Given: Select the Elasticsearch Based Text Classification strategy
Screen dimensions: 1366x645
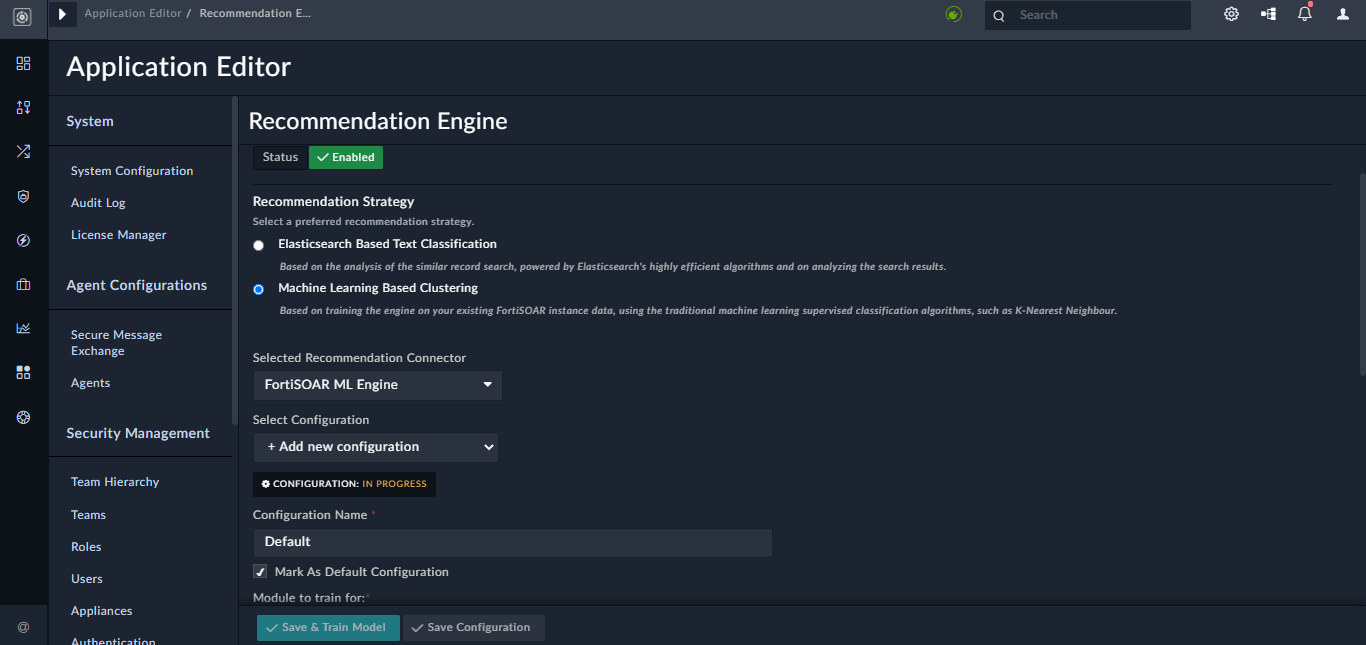Looking at the screenshot, I should [x=258, y=244].
